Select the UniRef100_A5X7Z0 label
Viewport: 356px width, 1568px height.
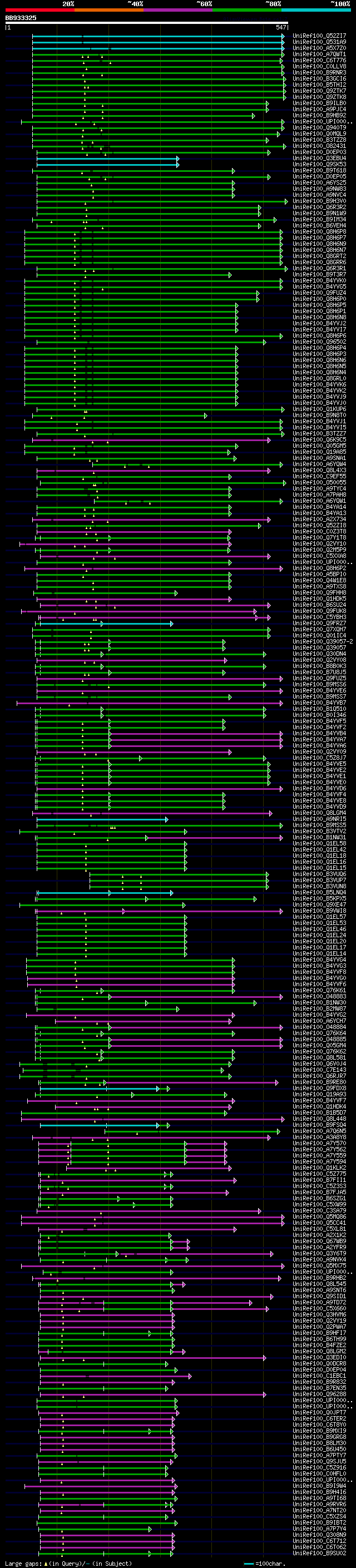319,48
